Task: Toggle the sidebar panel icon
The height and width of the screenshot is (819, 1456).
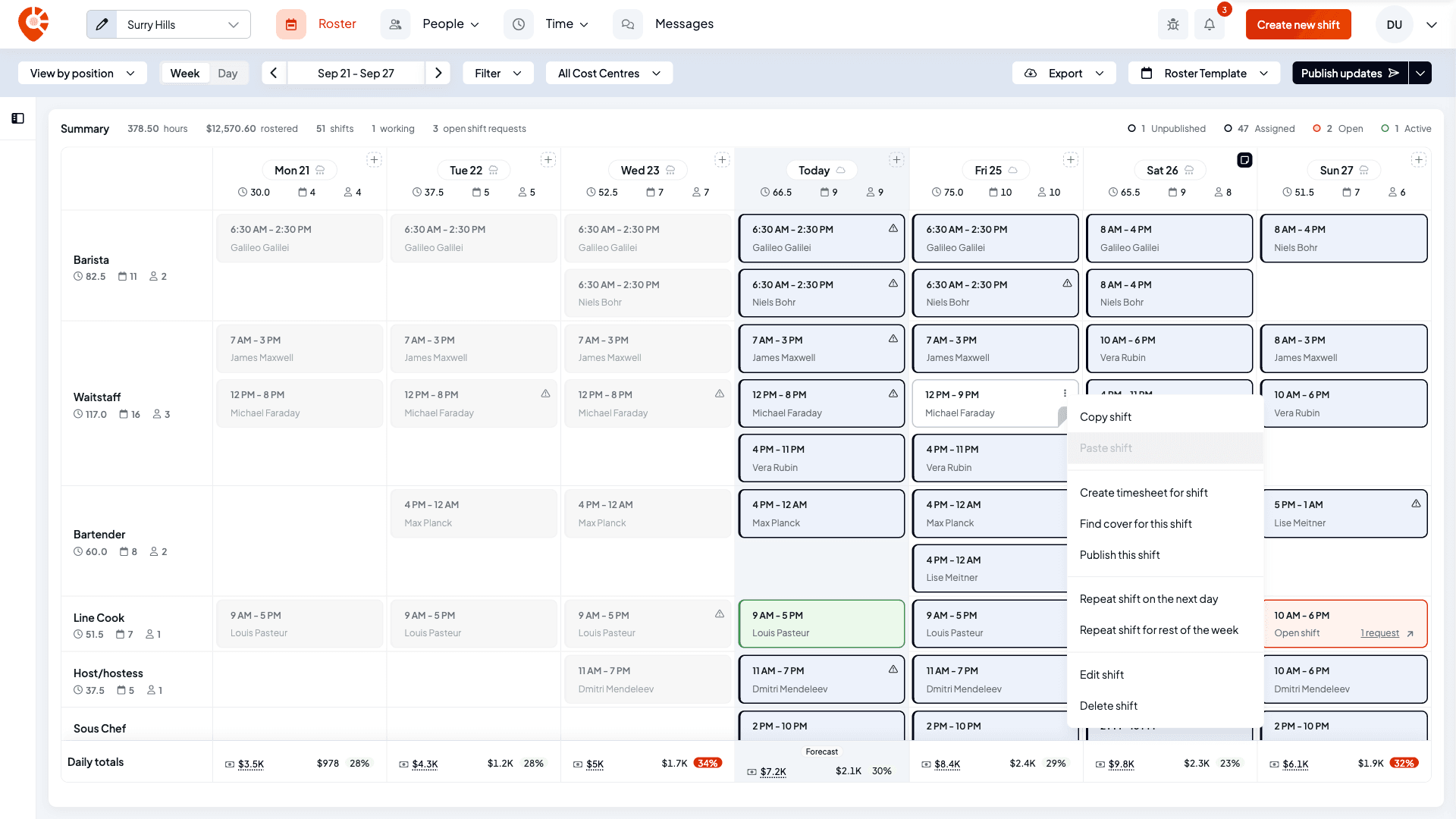Action: [x=18, y=118]
